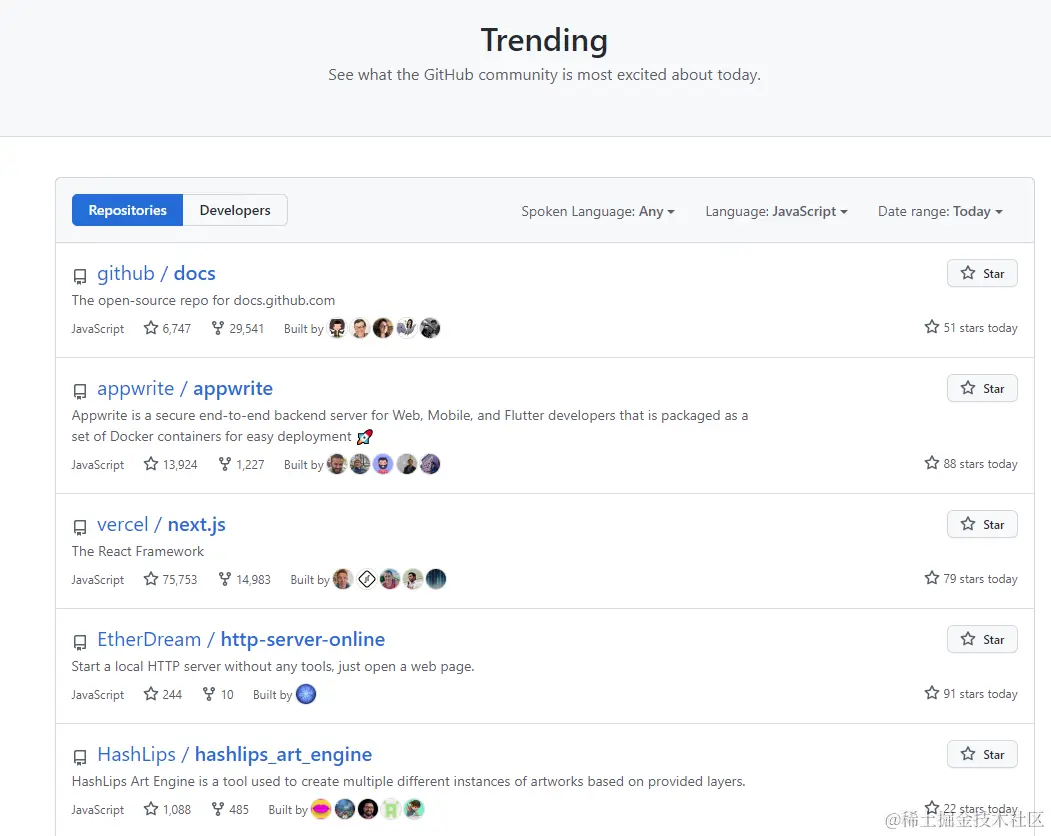This screenshot has width=1051, height=836.
Task: Open HashLips / hashlips_art_engine repository link
Action: point(235,754)
